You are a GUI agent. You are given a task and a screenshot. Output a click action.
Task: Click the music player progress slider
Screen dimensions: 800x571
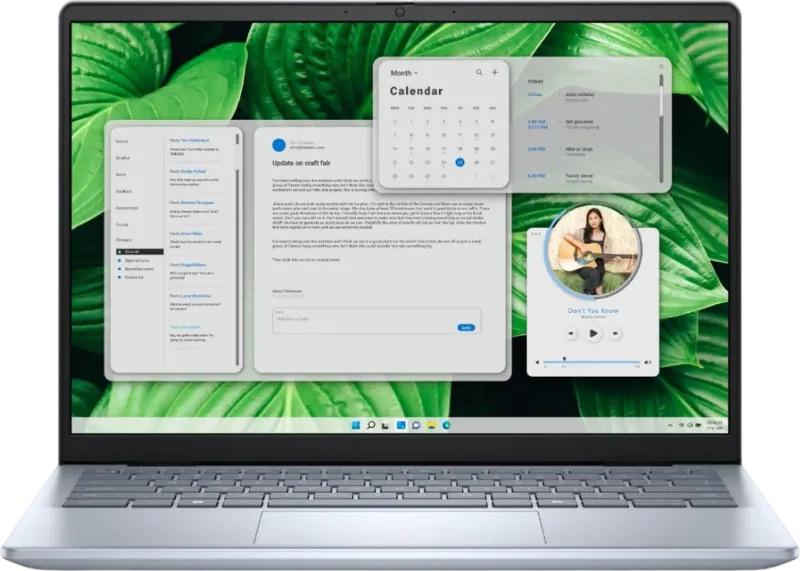coord(592,362)
